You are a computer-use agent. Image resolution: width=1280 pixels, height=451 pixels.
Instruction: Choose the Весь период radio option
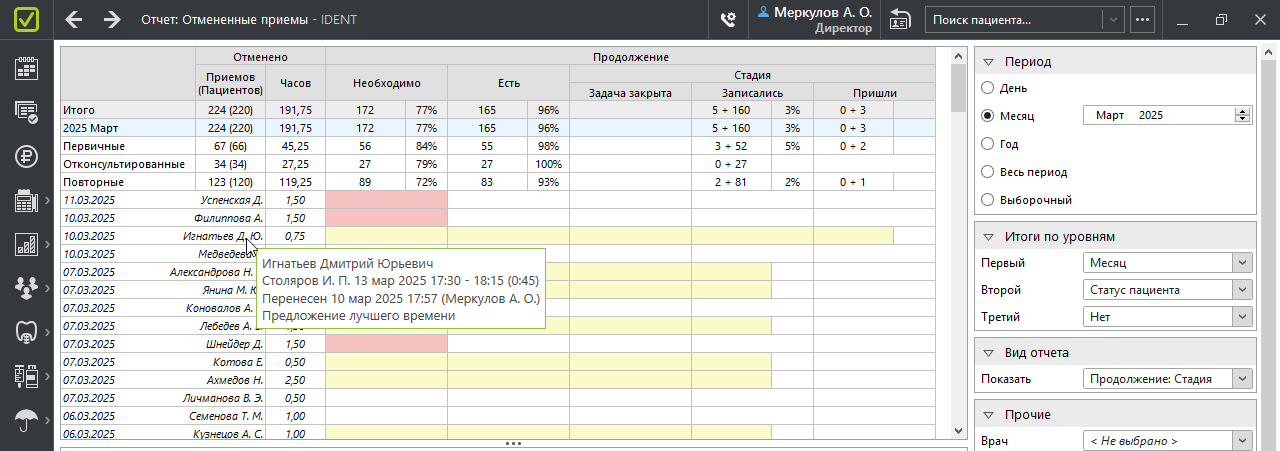click(x=988, y=172)
